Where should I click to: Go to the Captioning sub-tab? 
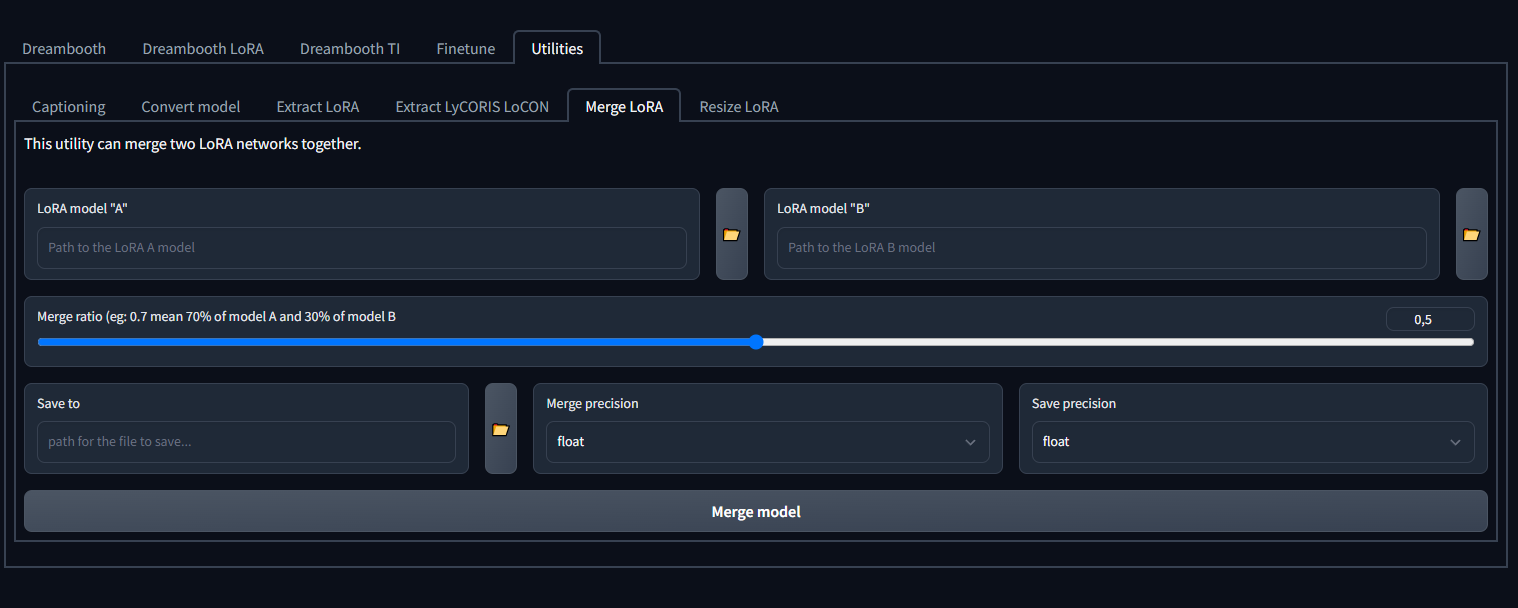(x=69, y=106)
